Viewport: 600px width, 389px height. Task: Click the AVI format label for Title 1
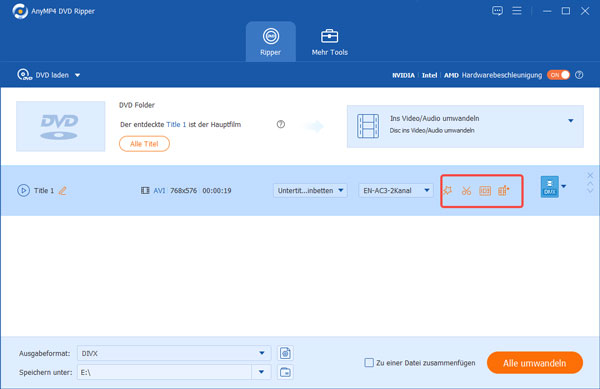(x=159, y=190)
